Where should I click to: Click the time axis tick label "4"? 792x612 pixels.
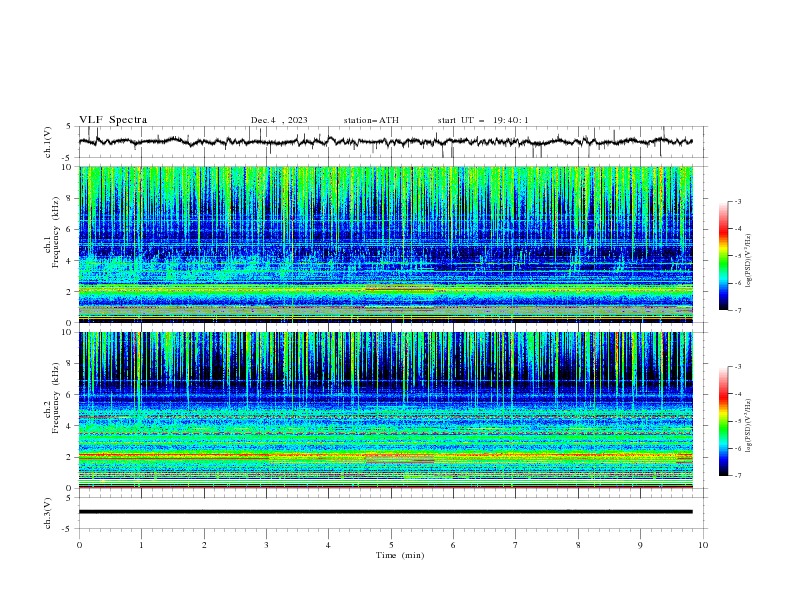coord(328,545)
